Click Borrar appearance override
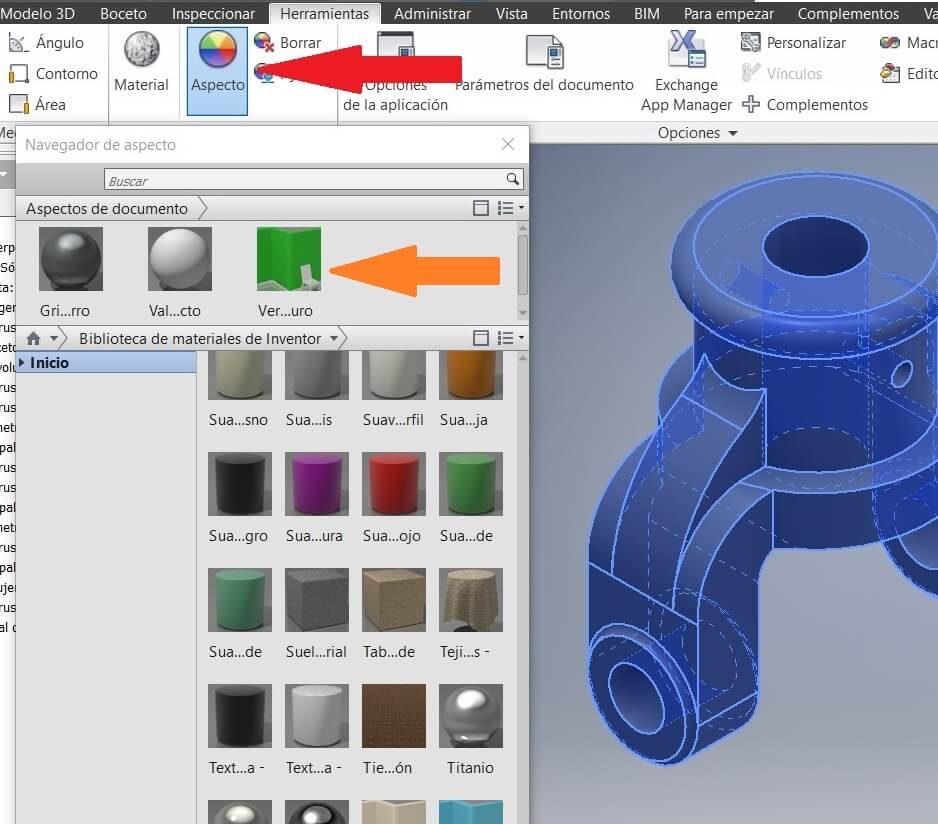The width and height of the screenshot is (938, 824). 288,42
